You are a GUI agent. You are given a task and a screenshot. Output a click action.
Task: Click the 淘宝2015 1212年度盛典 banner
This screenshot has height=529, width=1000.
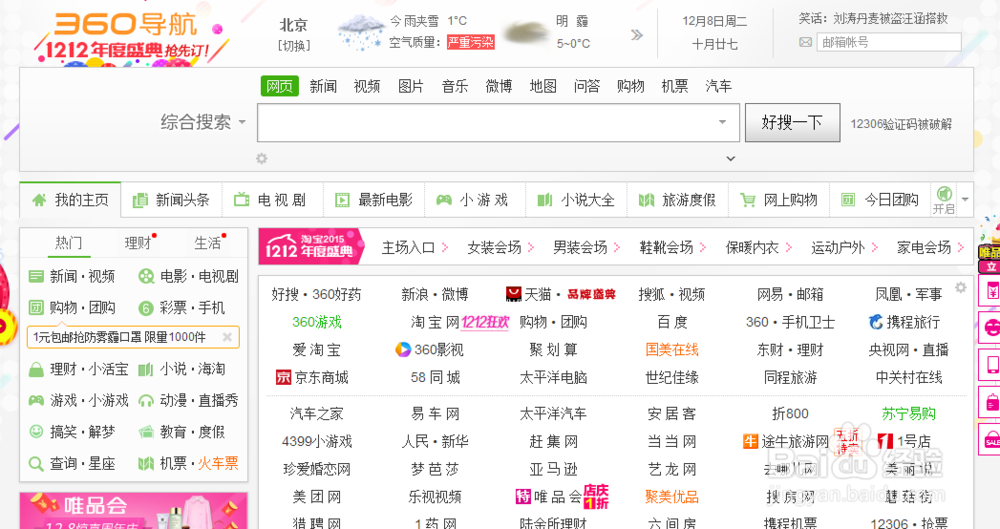click(311, 246)
